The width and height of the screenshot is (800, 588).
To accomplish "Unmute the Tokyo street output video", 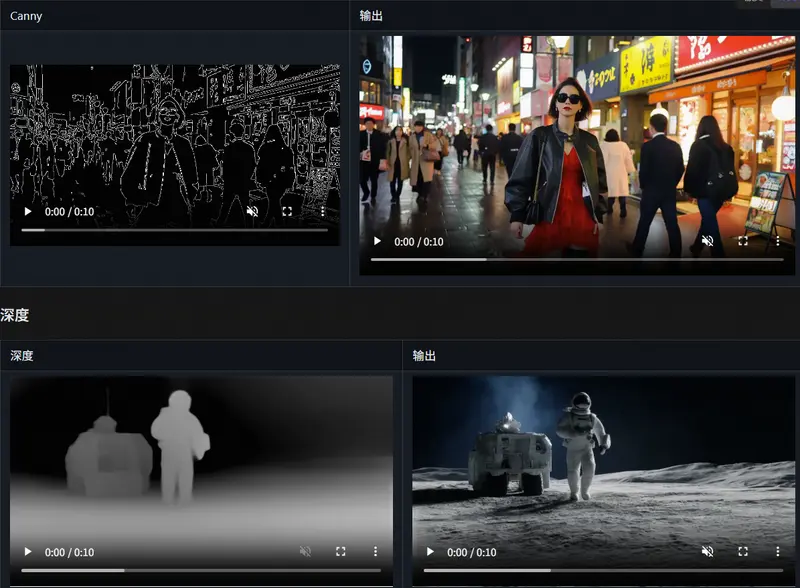I will [707, 241].
